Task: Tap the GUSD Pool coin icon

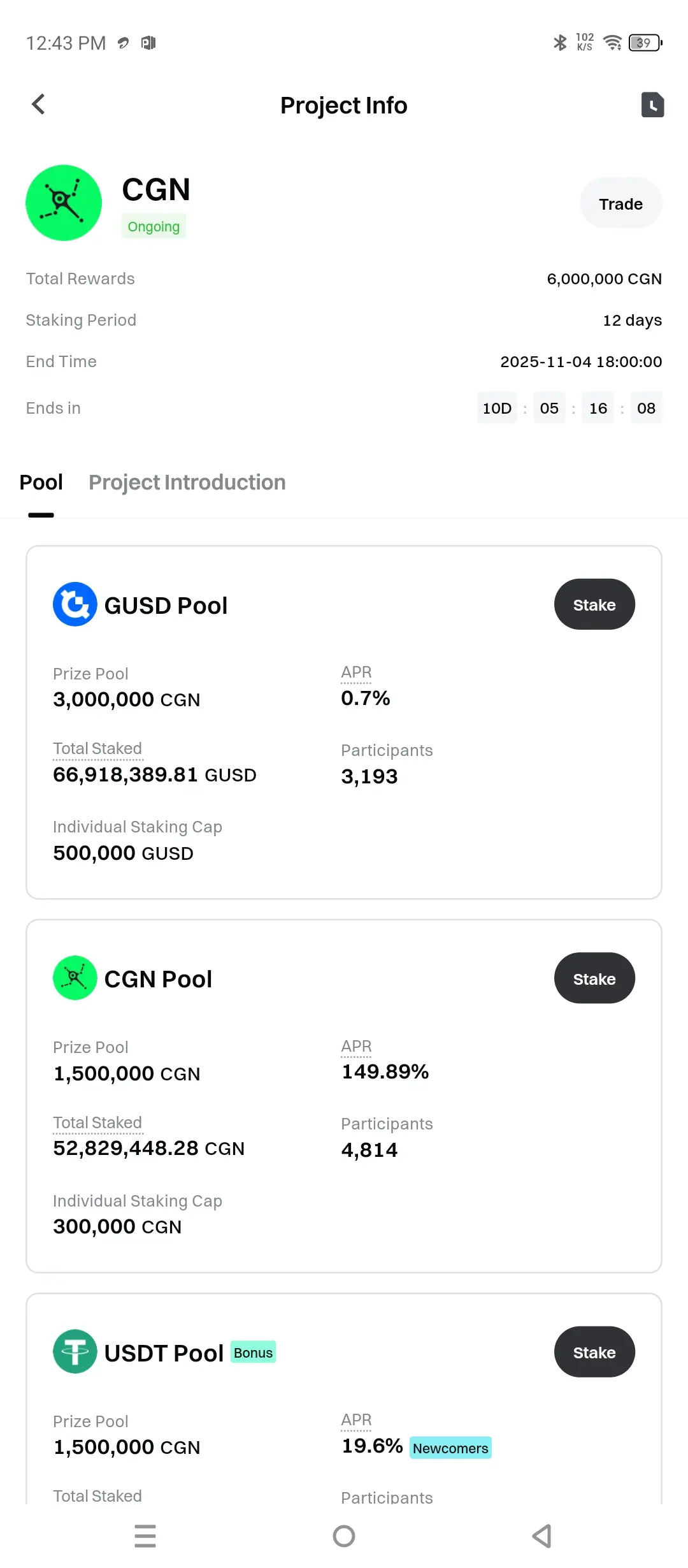Action: [75, 604]
